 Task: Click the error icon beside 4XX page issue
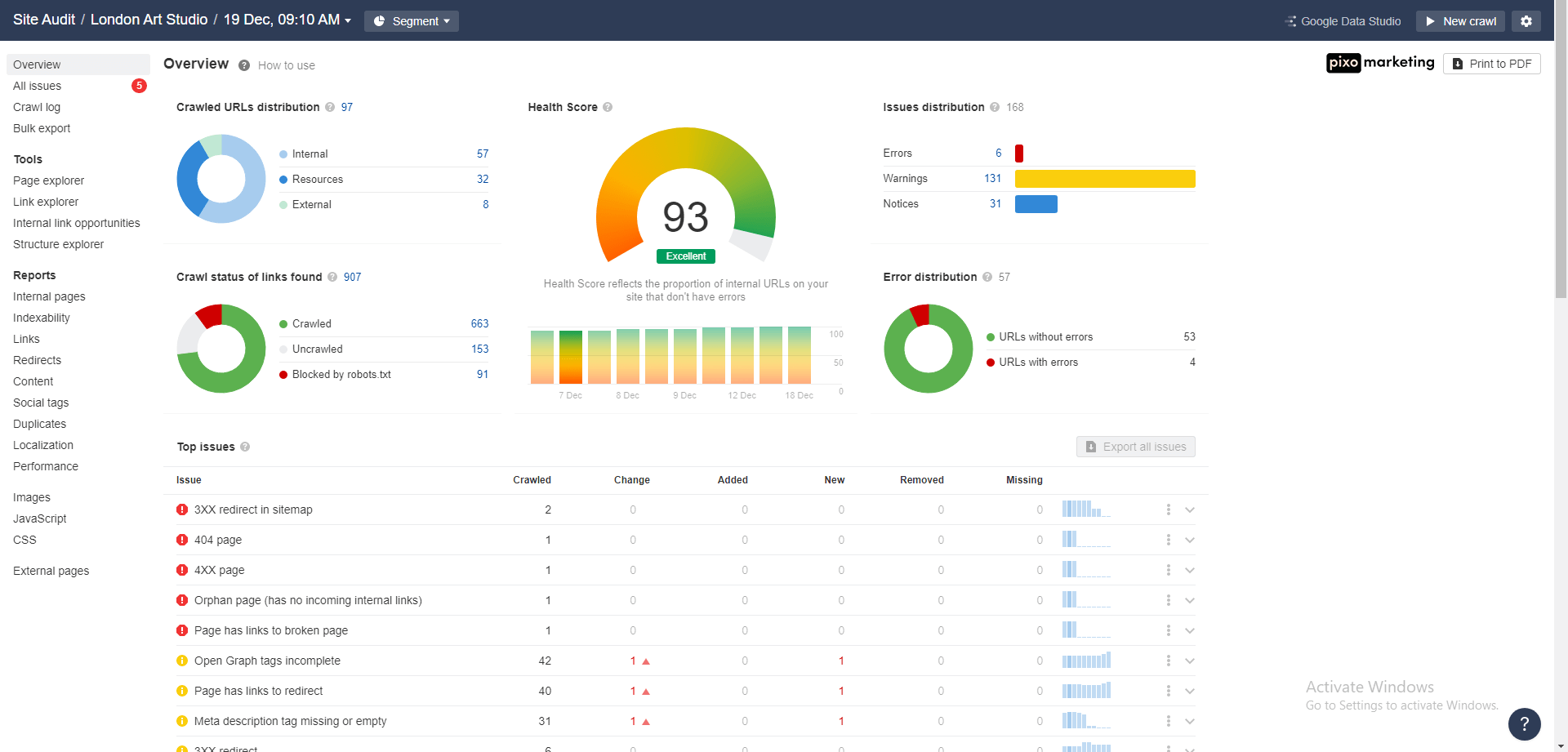tap(182, 570)
